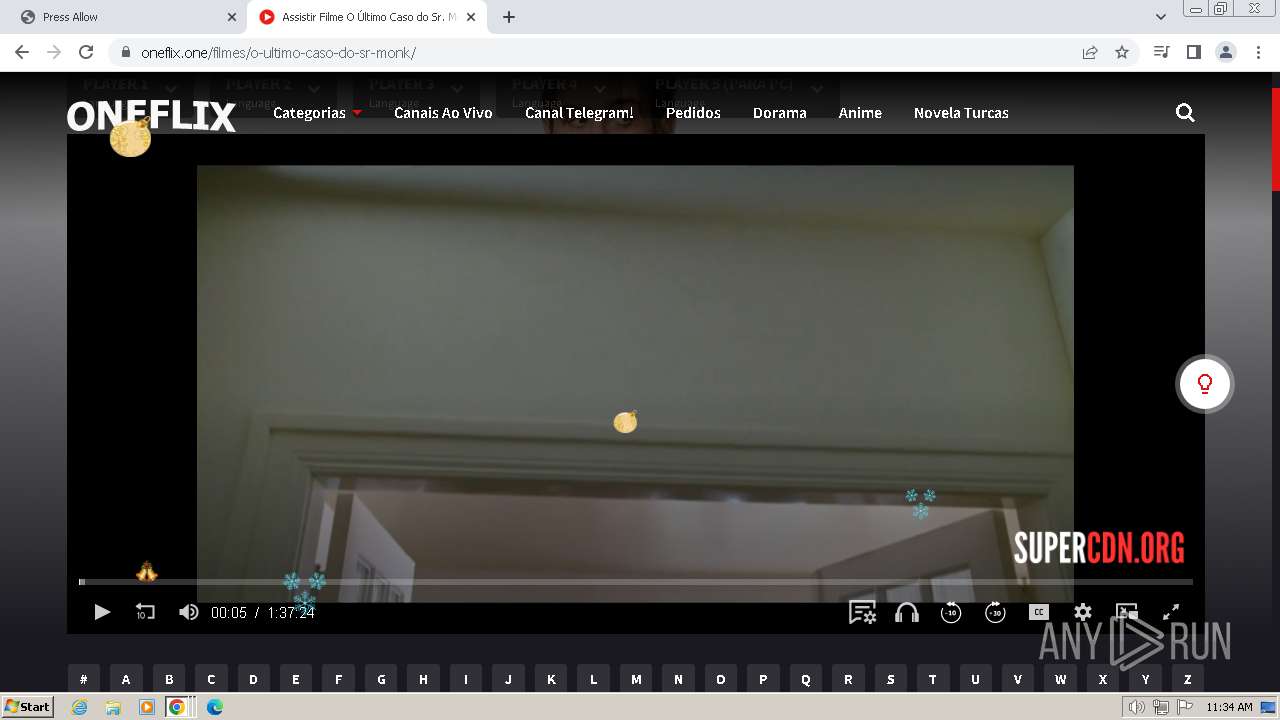1280x720 pixels.
Task: Open audio track headphones icon
Action: pos(907,612)
